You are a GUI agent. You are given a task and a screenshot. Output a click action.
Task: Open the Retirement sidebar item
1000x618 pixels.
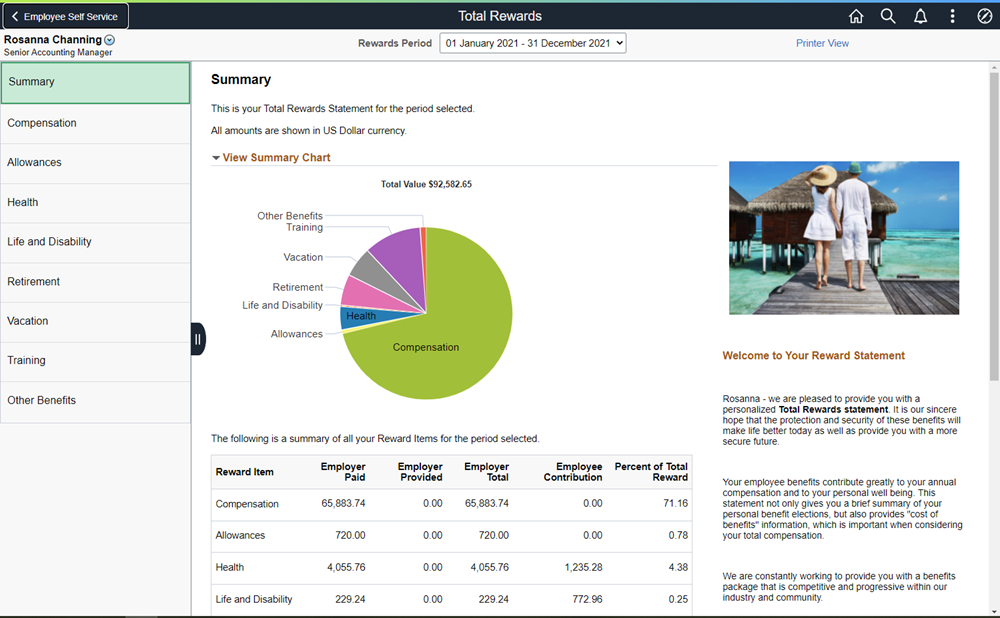pyautogui.click(x=96, y=282)
